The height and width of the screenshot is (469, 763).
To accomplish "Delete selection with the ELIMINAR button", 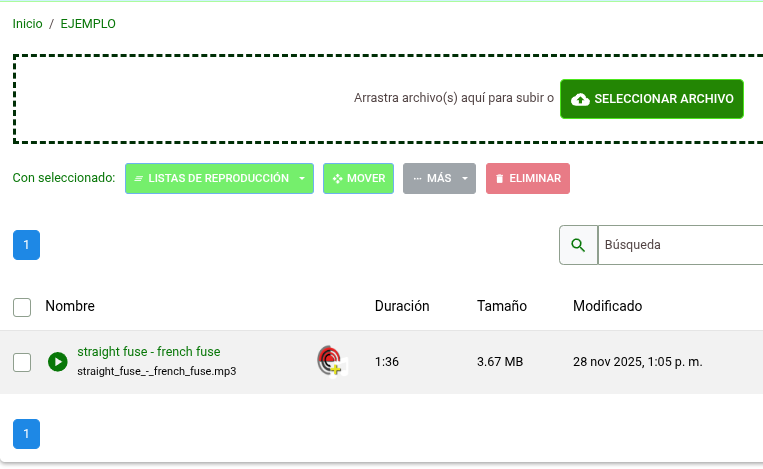I will [x=527, y=179].
